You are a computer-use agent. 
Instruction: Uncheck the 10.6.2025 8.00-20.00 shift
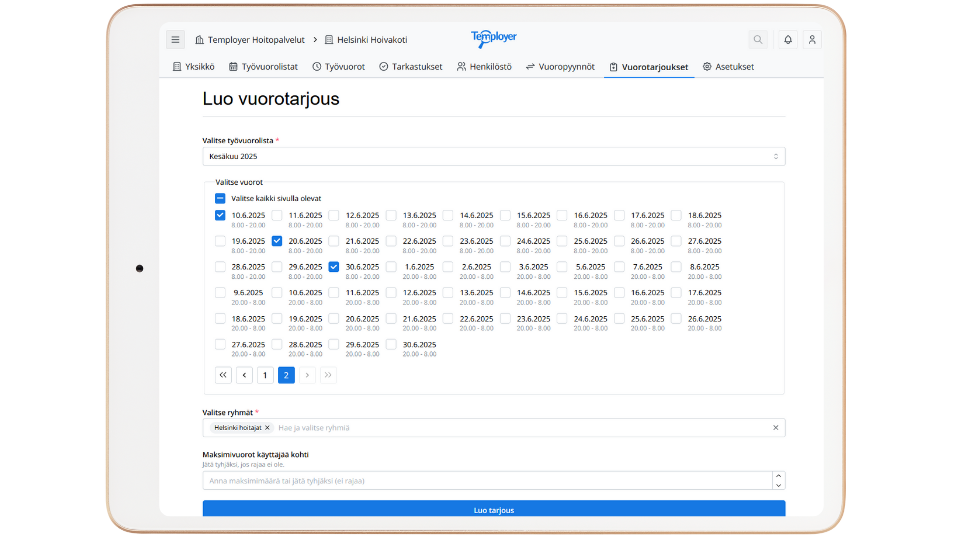click(220, 216)
